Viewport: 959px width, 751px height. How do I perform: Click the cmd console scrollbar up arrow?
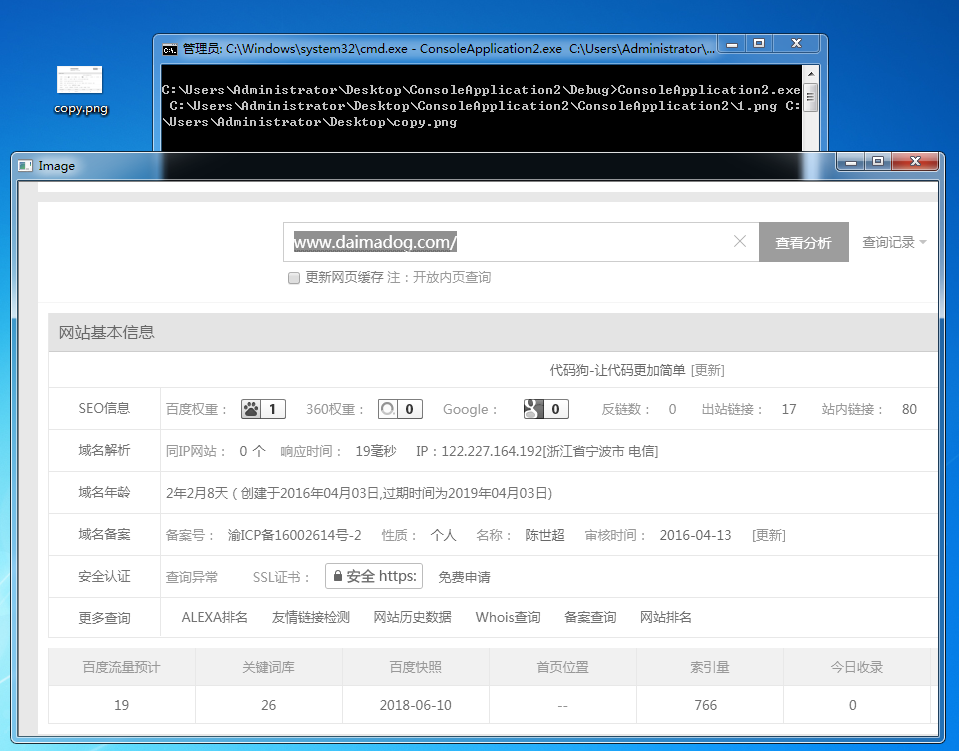810,74
